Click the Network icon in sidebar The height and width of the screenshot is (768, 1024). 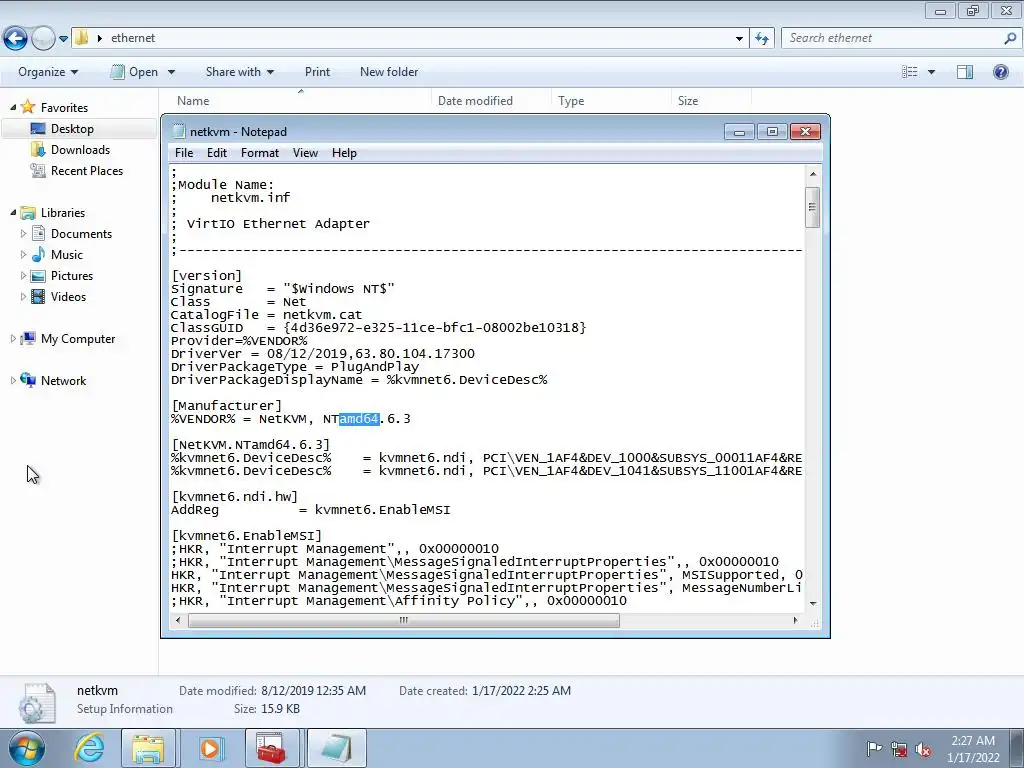[x=28, y=380]
